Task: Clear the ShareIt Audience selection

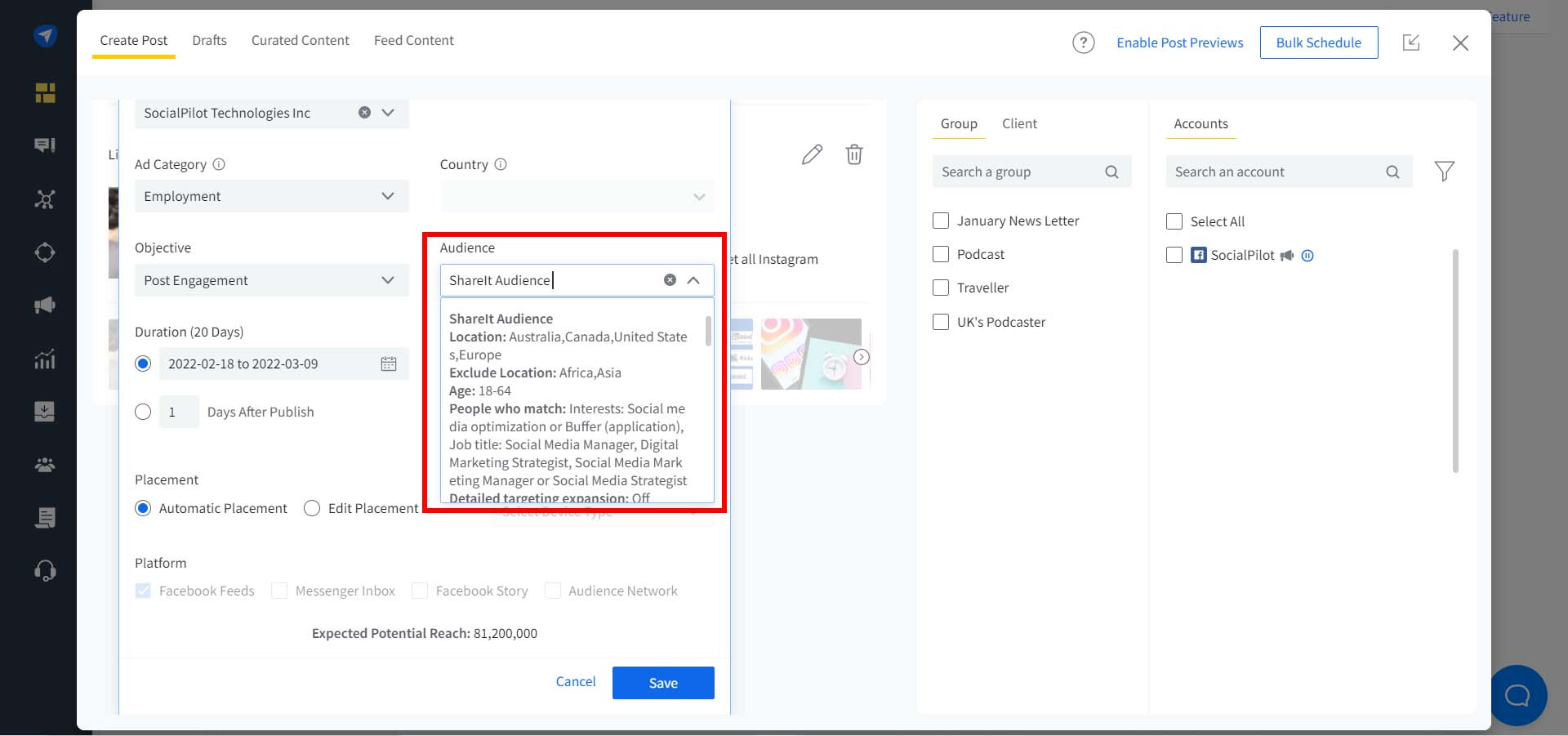Action: pyautogui.click(x=670, y=280)
